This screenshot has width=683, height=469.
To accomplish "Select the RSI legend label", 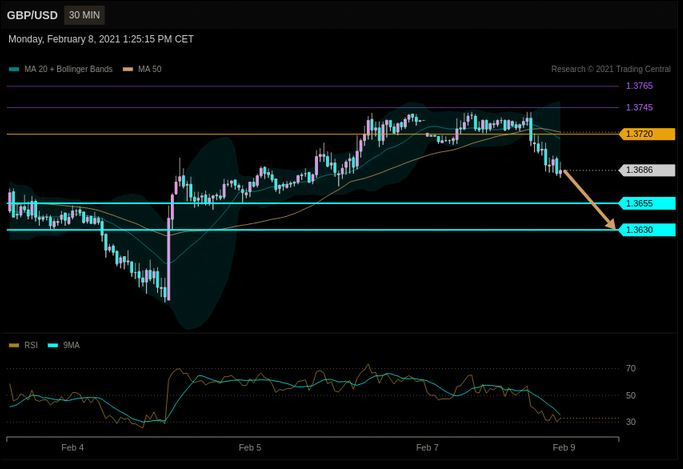I will click(31, 345).
